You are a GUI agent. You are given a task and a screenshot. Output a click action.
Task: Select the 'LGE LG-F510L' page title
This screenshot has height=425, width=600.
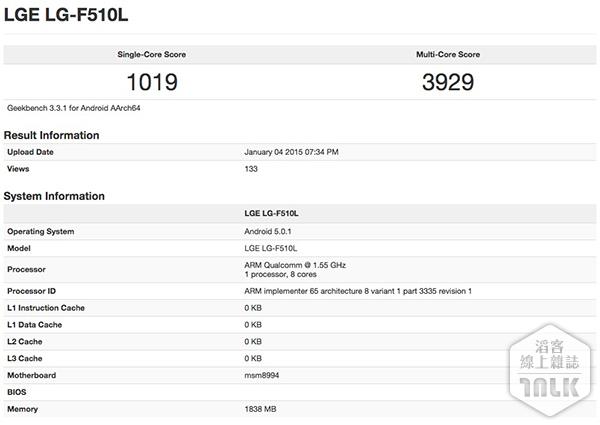click(x=66, y=15)
